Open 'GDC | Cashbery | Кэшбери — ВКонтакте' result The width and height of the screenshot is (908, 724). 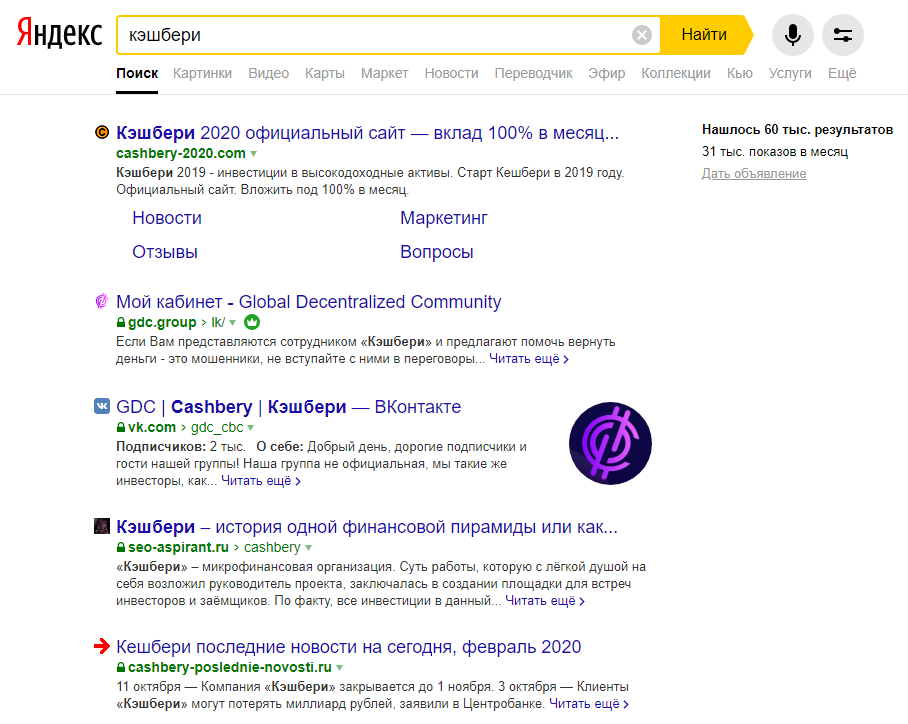pyautogui.click(x=288, y=407)
